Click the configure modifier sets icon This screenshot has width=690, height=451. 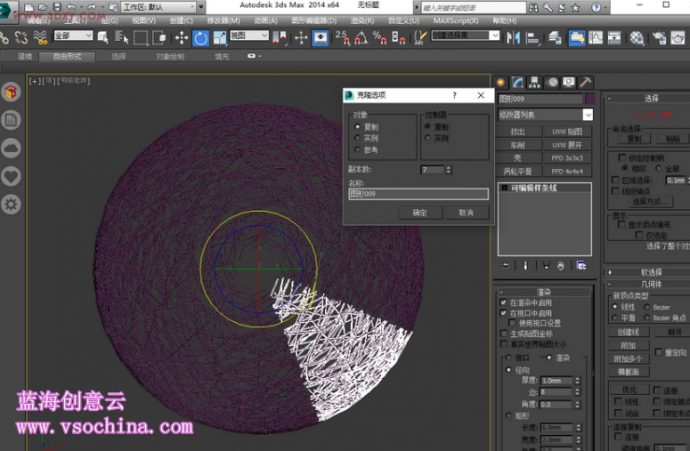tap(581, 265)
